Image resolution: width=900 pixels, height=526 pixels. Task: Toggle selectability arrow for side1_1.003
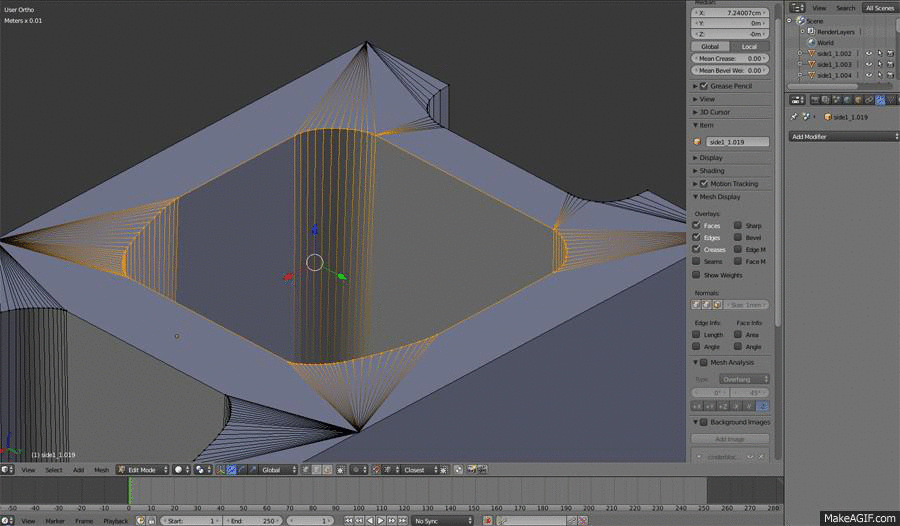pyautogui.click(x=879, y=64)
